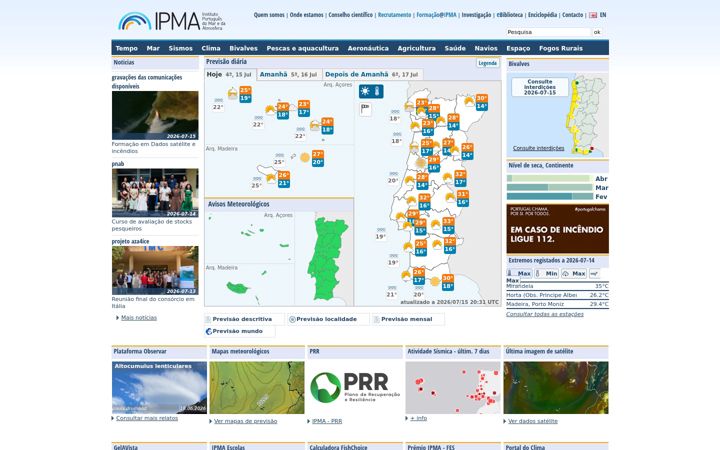Click the ok search button
The image size is (720, 450).
596,32
